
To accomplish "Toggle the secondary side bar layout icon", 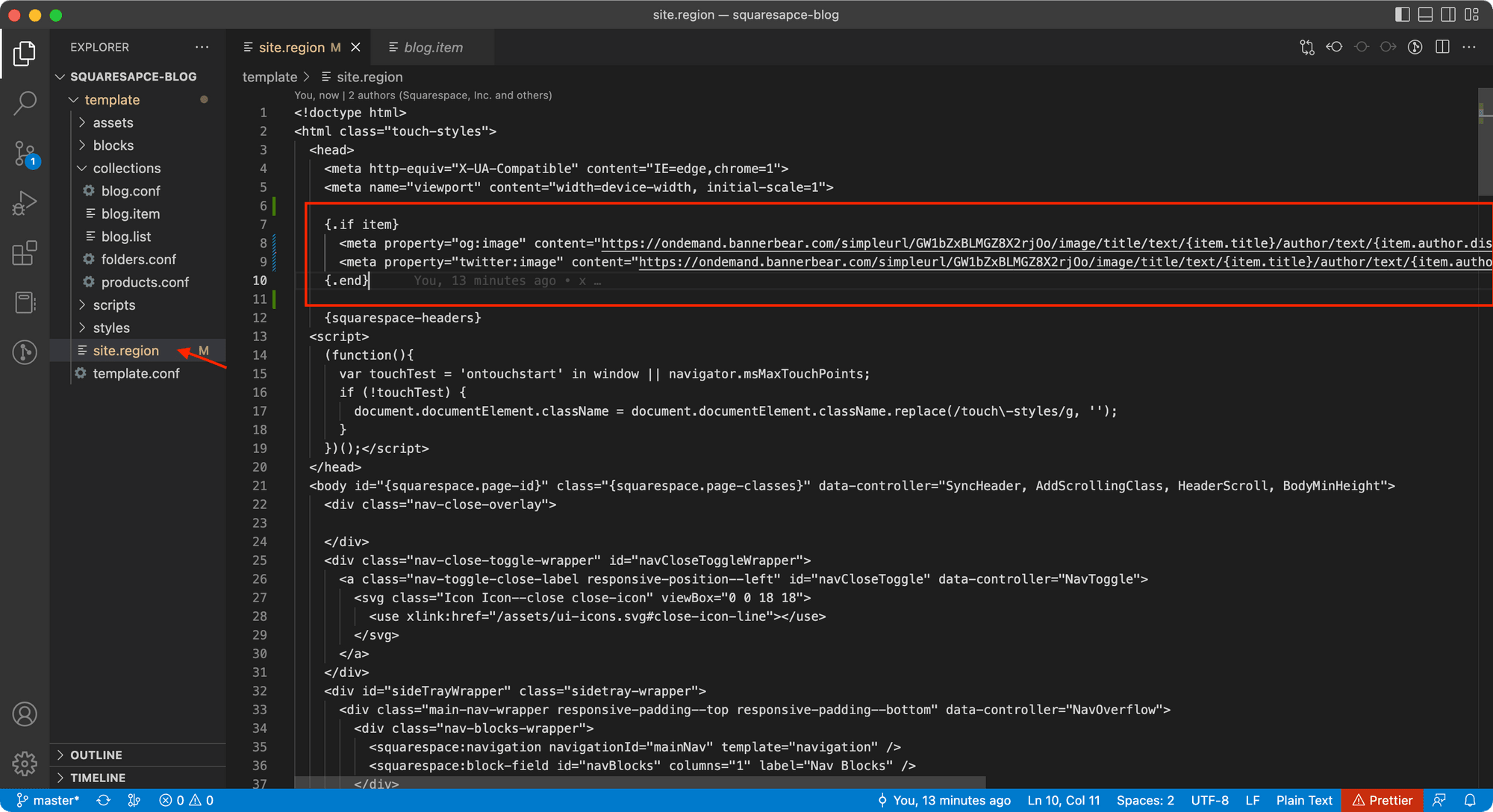I will (x=1448, y=14).
